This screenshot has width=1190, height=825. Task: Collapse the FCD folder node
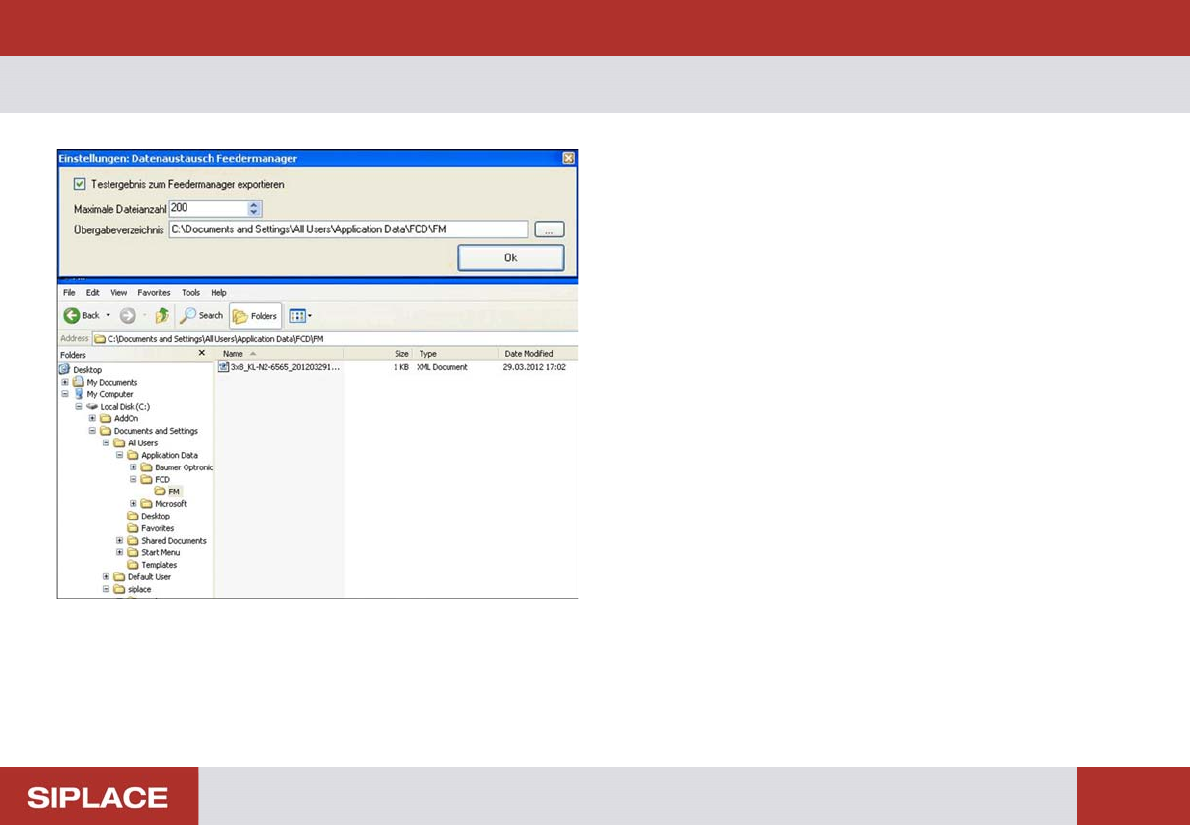click(134, 480)
